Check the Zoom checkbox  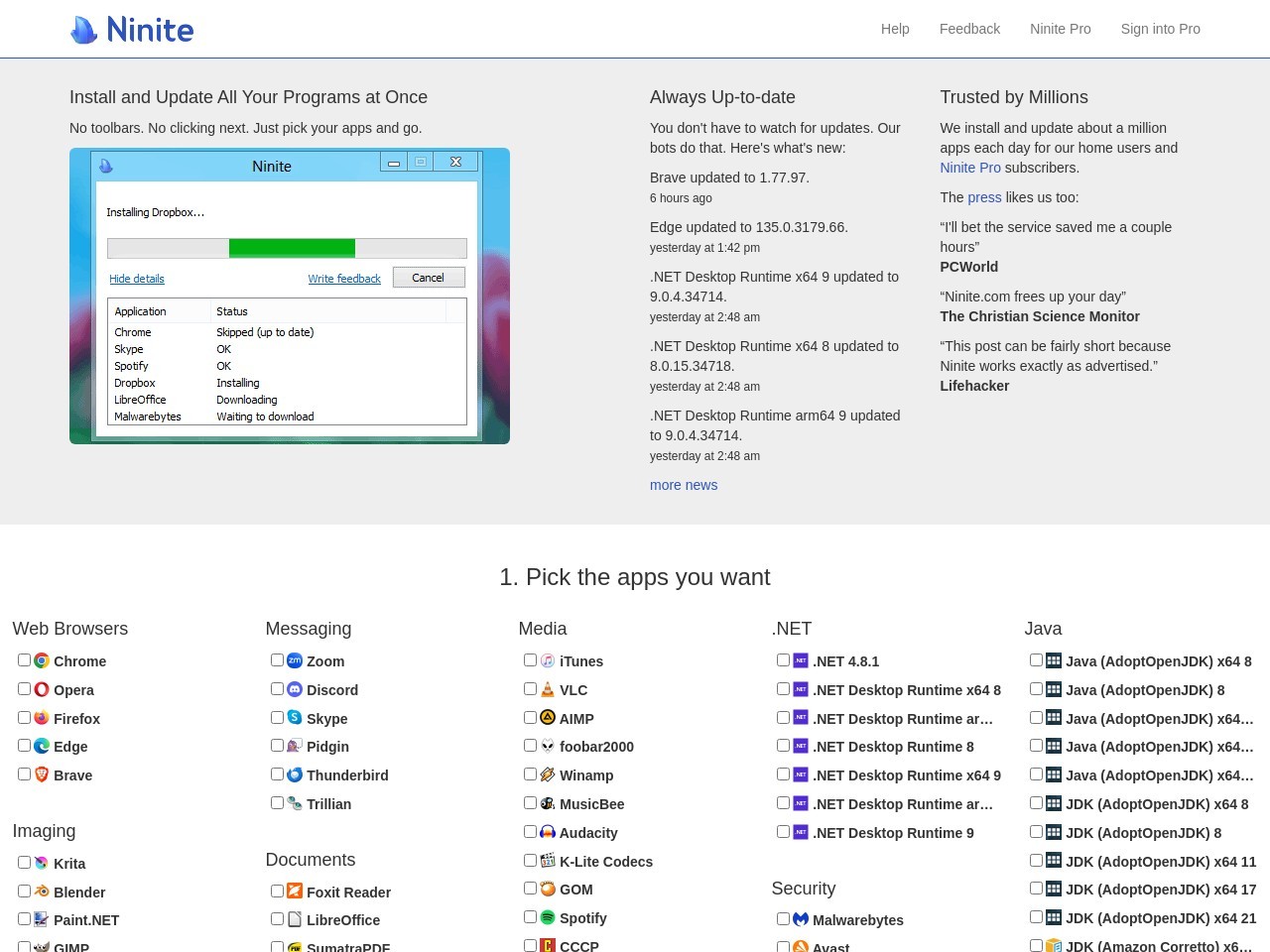pos(277,660)
